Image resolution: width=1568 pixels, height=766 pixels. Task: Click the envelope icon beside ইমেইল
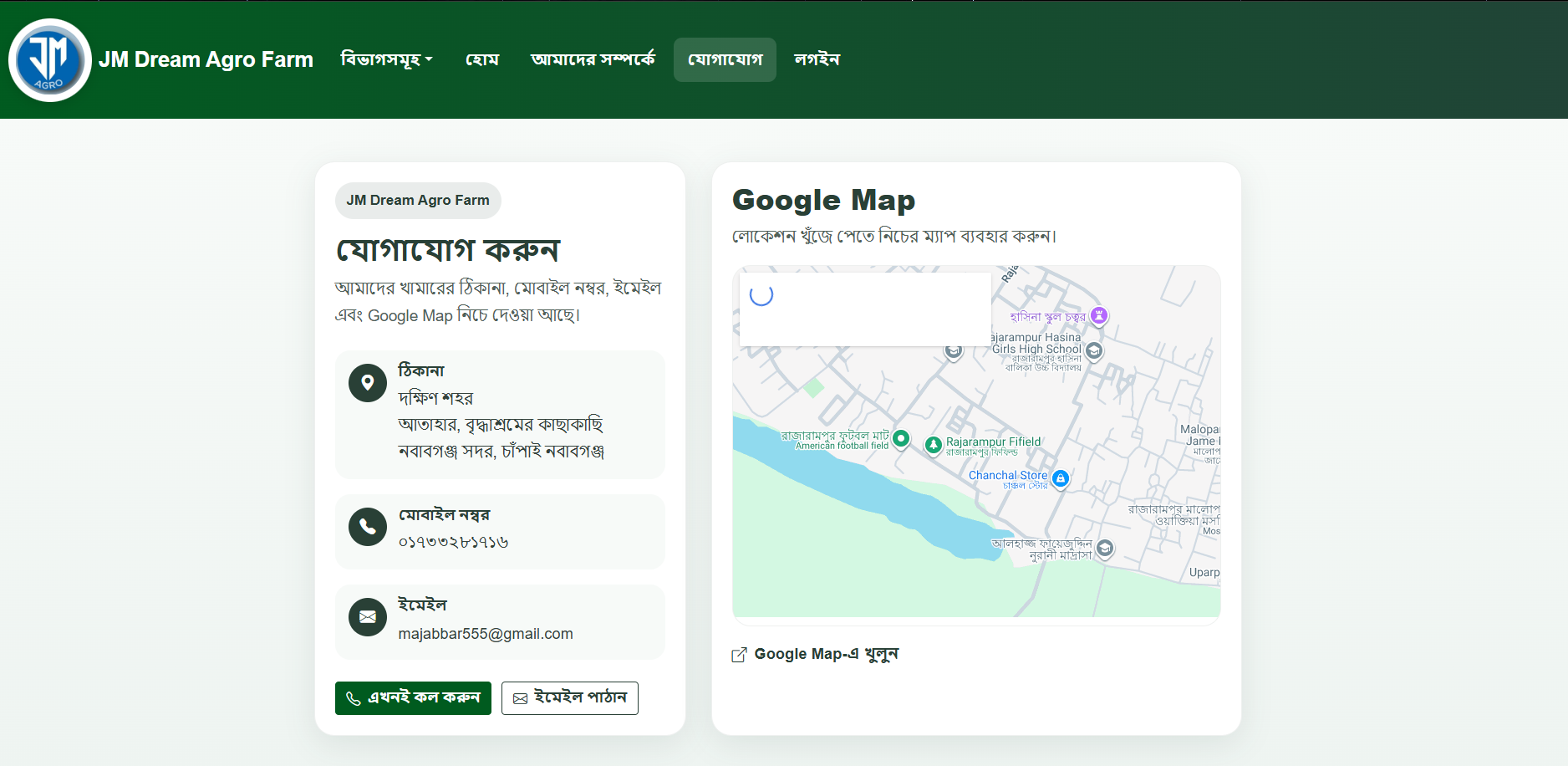click(368, 617)
